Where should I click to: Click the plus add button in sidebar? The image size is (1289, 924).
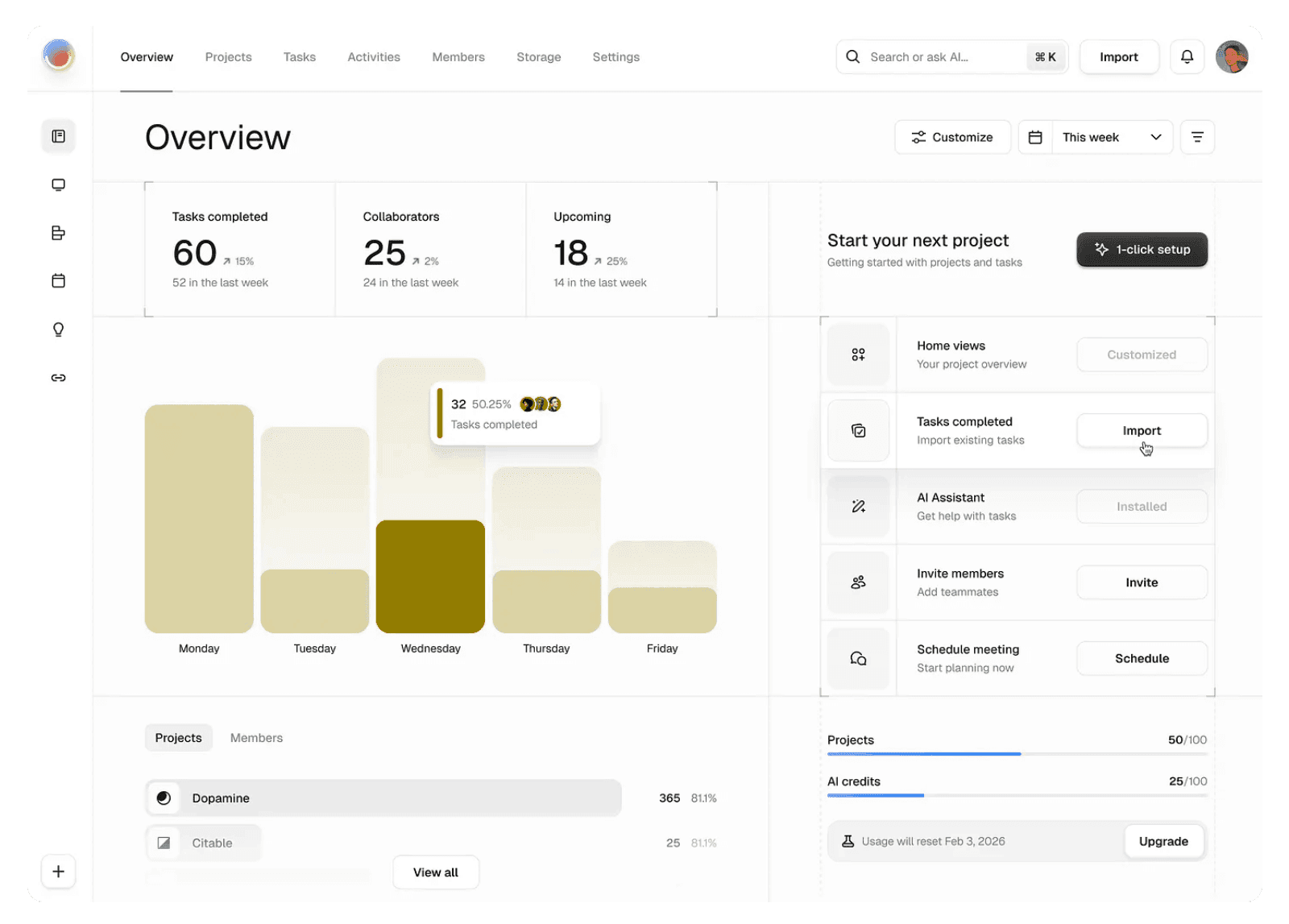58,872
